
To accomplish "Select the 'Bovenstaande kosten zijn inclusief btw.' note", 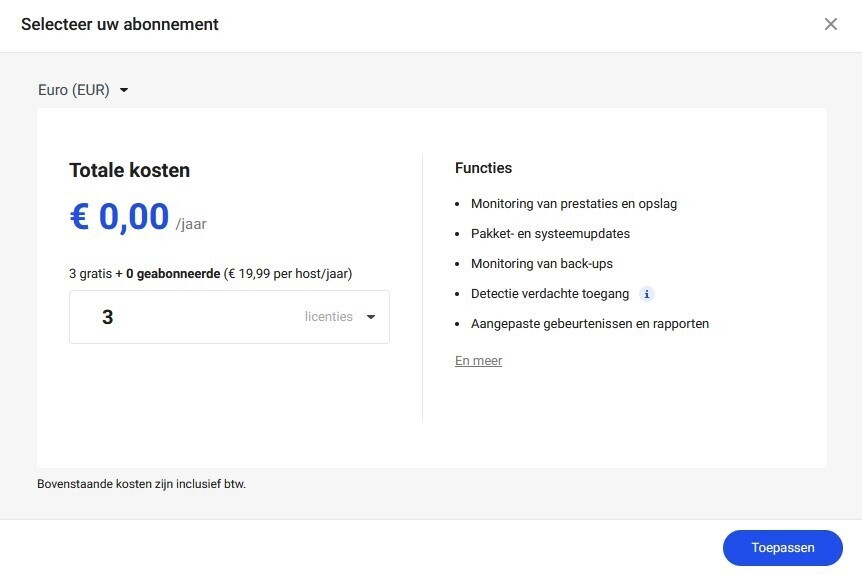I will click(x=141, y=484).
